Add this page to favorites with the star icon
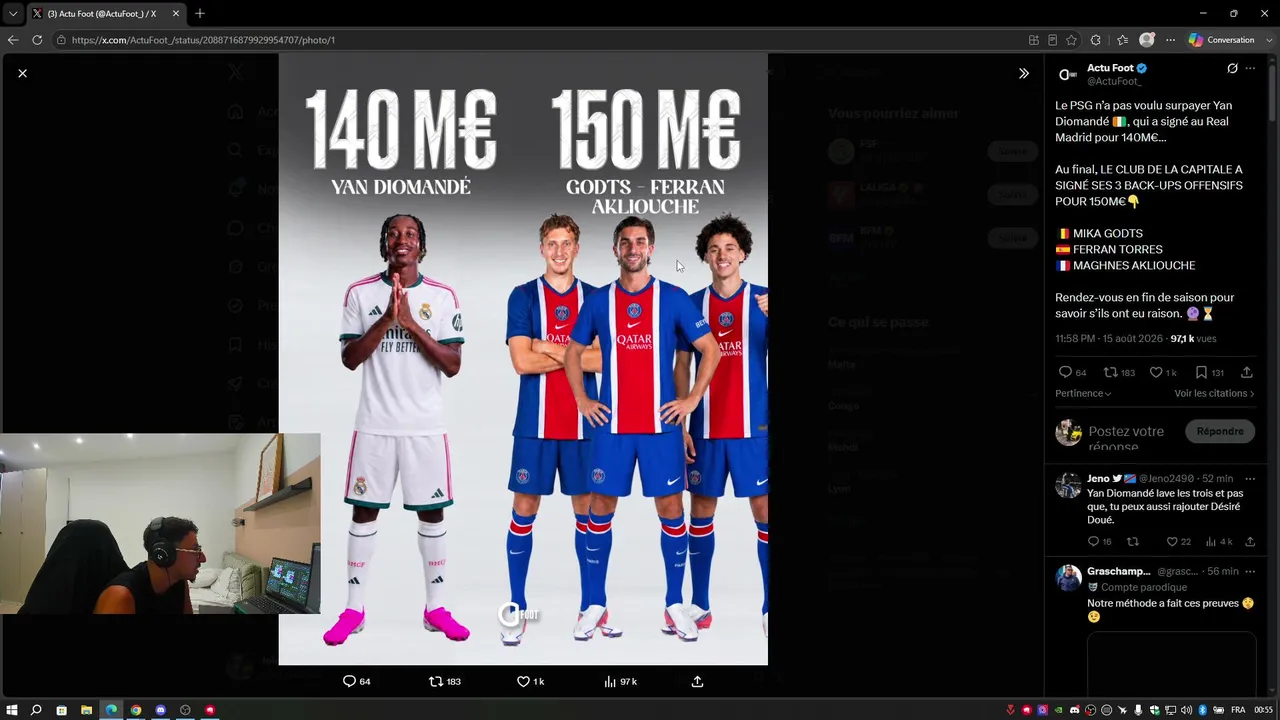 pyautogui.click(x=1071, y=40)
